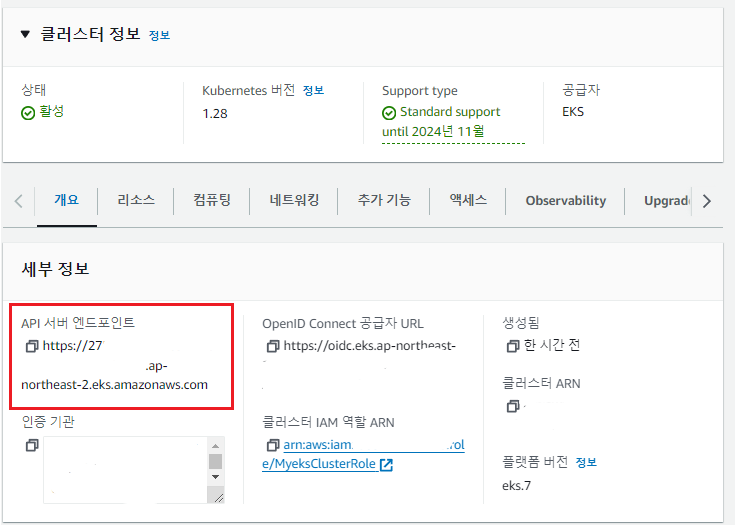Copy the cluster creation time
Image resolution: width=735 pixels, height=525 pixels.
[513, 346]
